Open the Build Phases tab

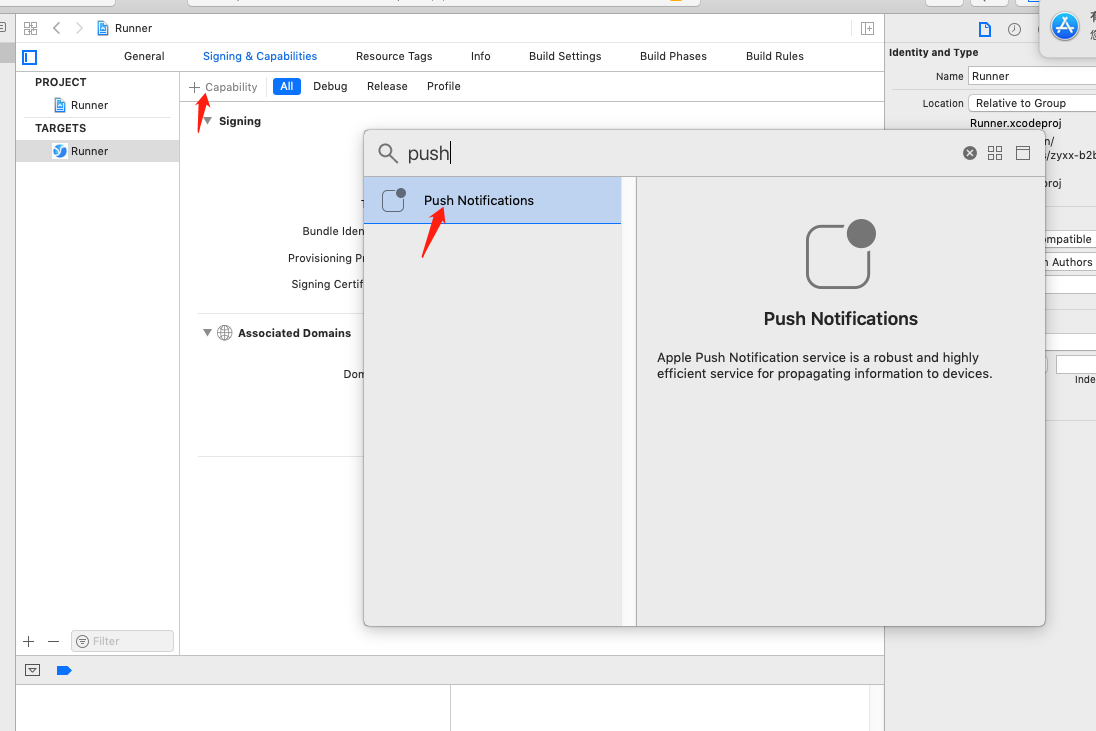click(x=673, y=56)
